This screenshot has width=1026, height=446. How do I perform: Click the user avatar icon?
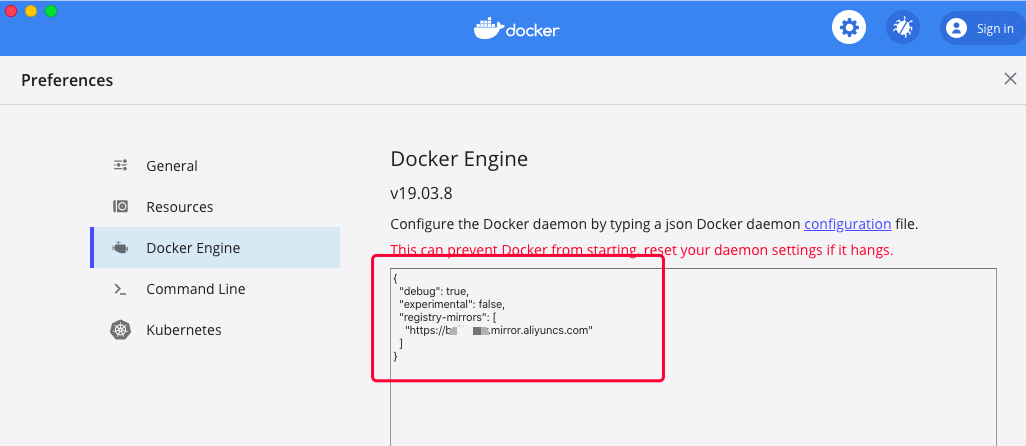(957, 28)
